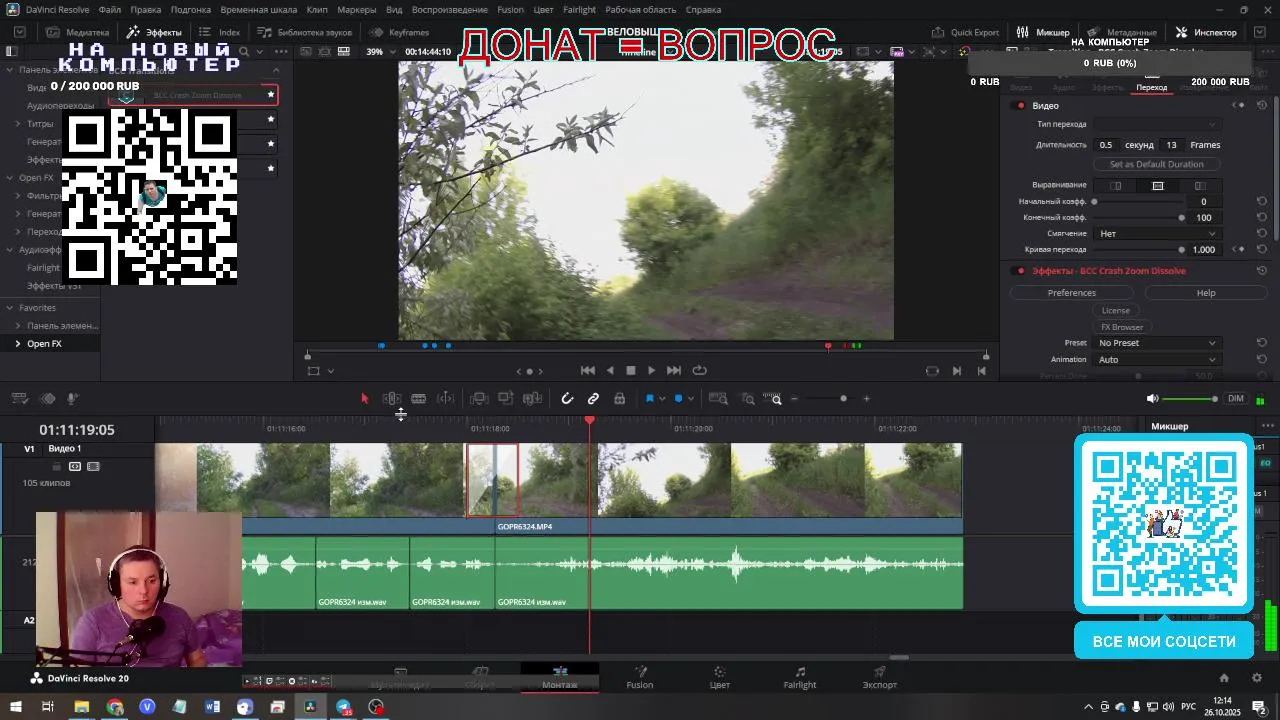The height and width of the screenshot is (720, 1280).
Task: Open the Preset dropdown showing No Preset
Action: click(1157, 343)
